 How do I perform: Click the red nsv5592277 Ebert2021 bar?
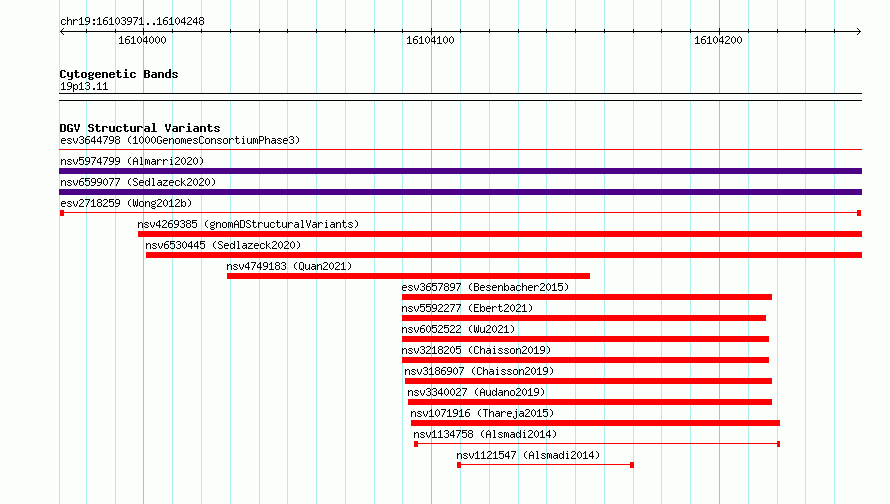[584, 318]
